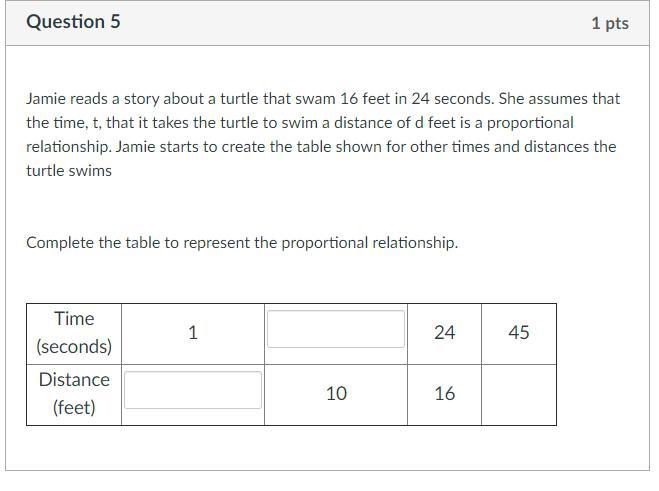Click the 16 feet table cell
The height and width of the screenshot is (491, 659).
[x=445, y=394]
